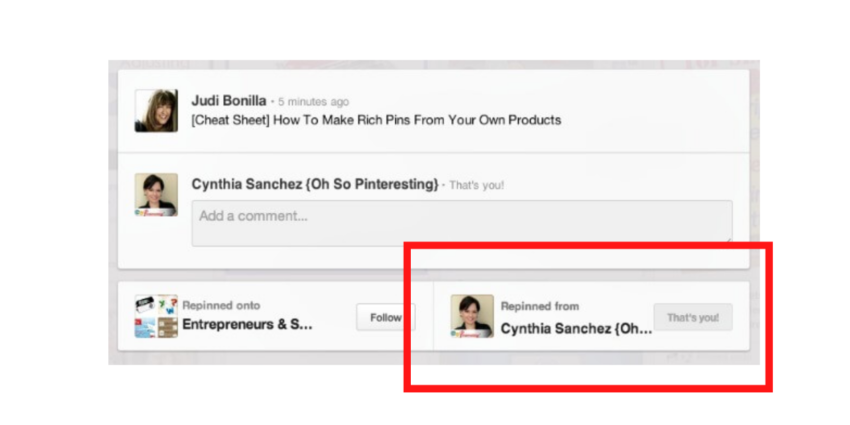This screenshot has height=425, width=850.
Task: Click the grayed "That's you!" button
Action: [692, 318]
